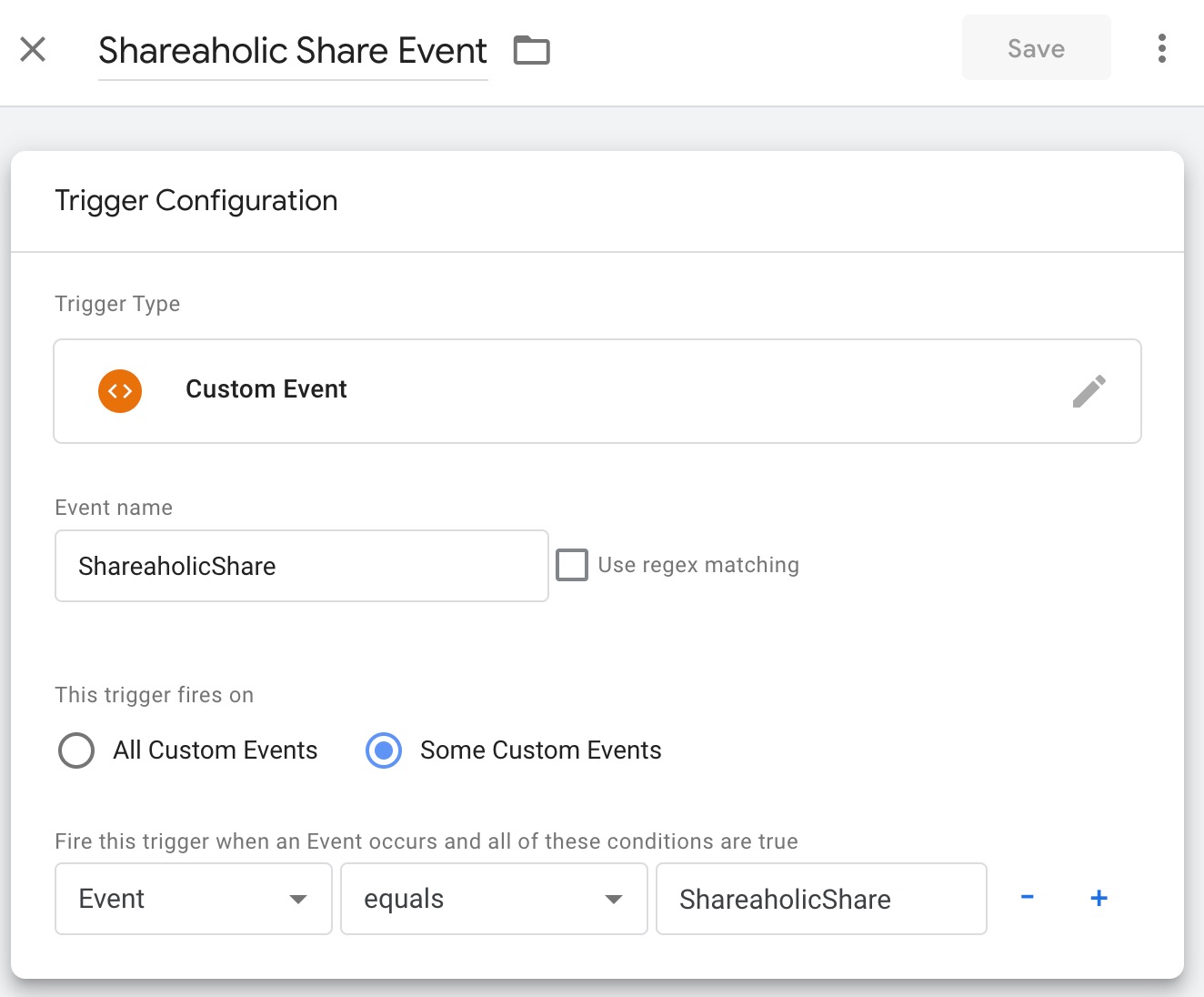1204x997 pixels.
Task: Click the Save button
Action: (x=1036, y=48)
